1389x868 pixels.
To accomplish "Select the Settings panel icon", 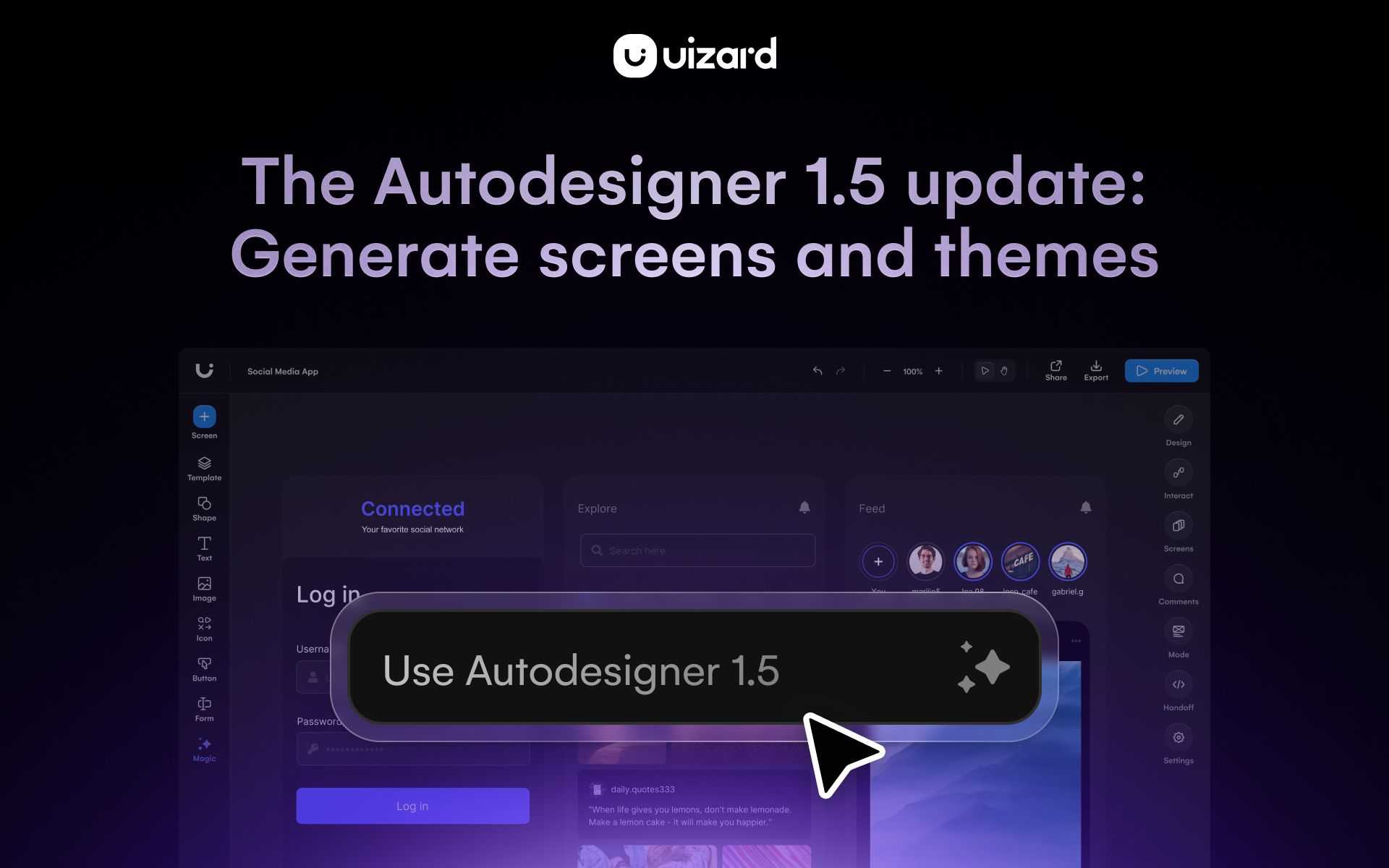I will coord(1178,738).
